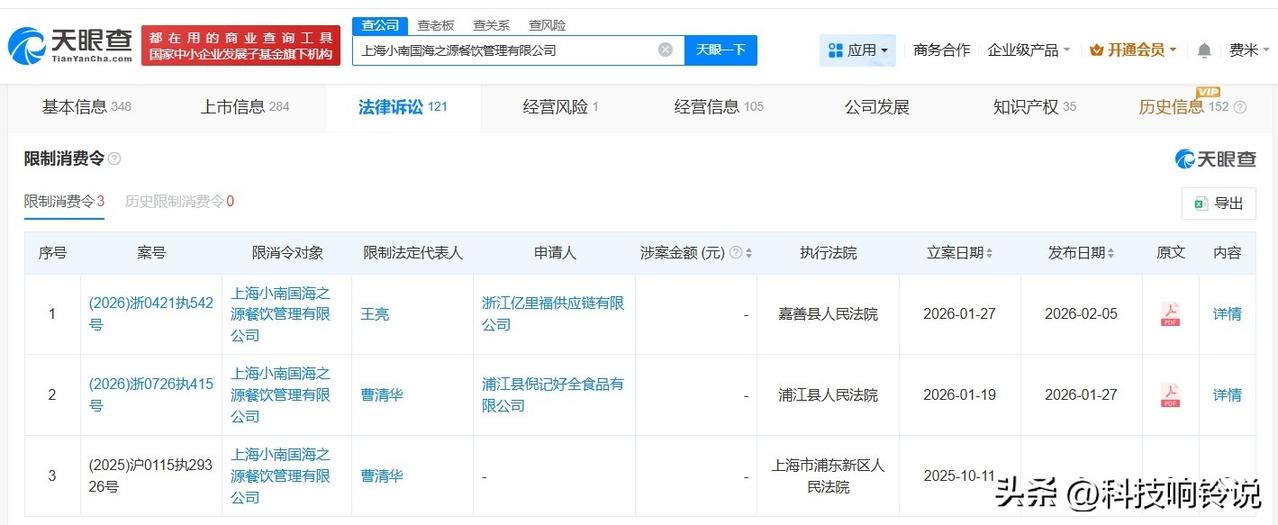Click court cell 上海市浦东新区人民法院
The image size is (1278, 525).
pos(828,476)
